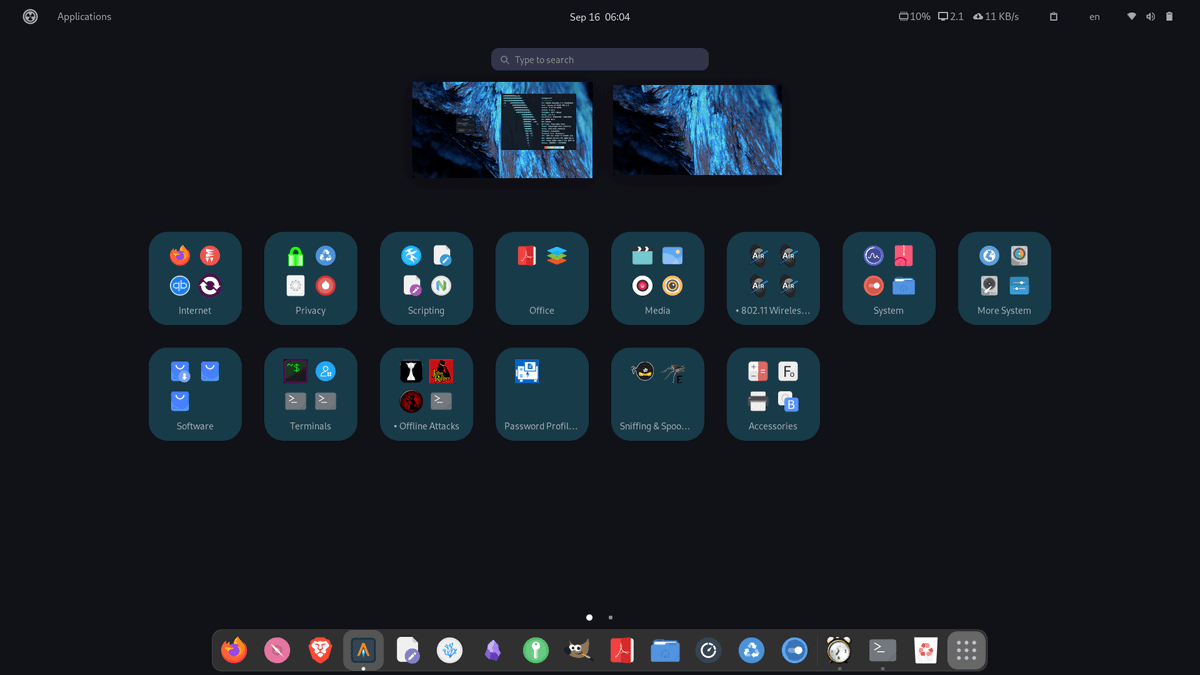Open the text editor dock icon

pos(407,651)
